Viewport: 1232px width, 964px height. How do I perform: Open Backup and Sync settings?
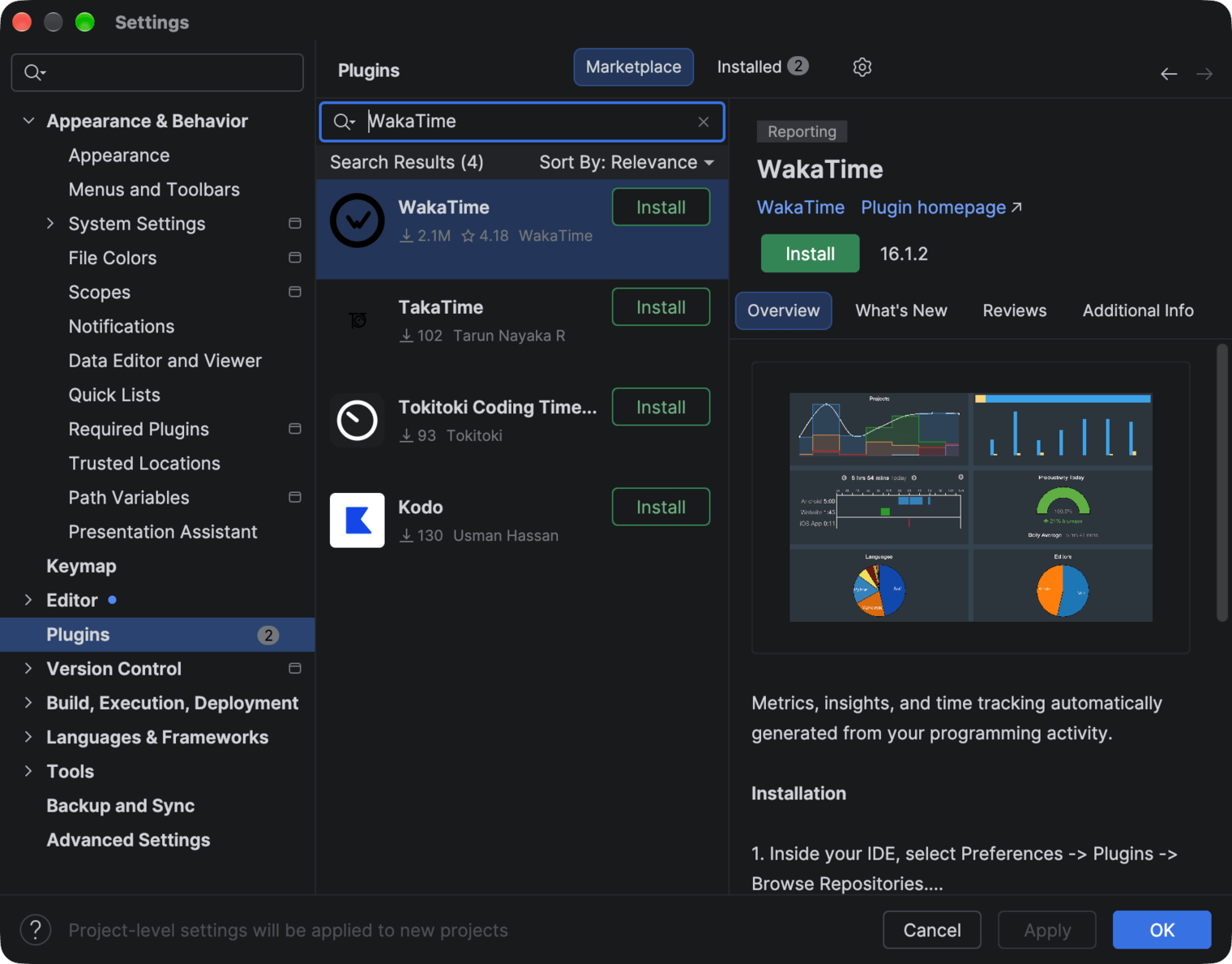point(121,805)
